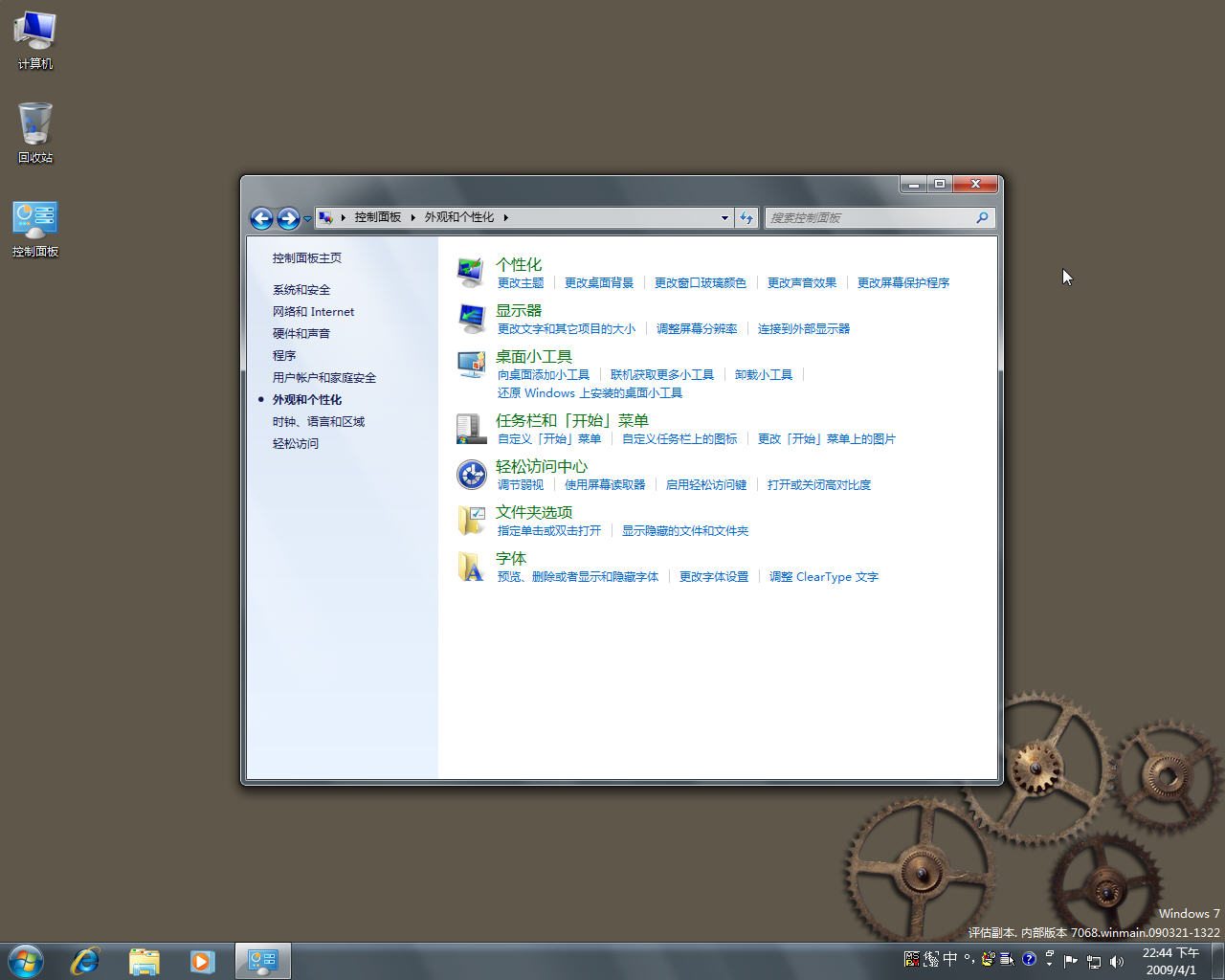Click the 使用屏幕读取器 link
This screenshot has width=1225, height=980.
pyautogui.click(x=605, y=485)
